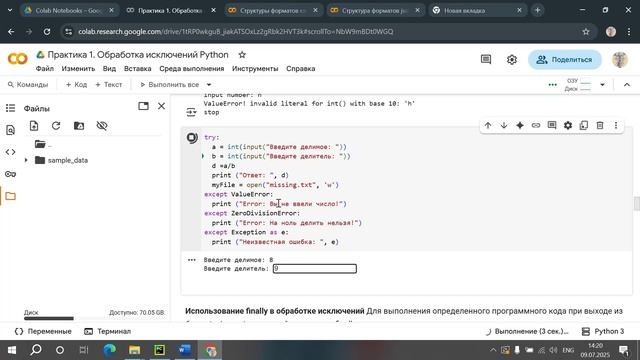Open the Переменные variables panel
Screen dimensions: 640x360
43,331
